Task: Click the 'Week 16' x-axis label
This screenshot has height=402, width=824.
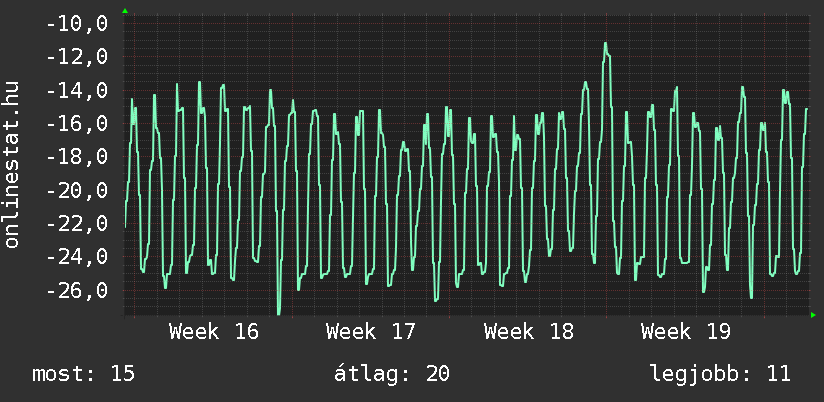Action: 214,332
